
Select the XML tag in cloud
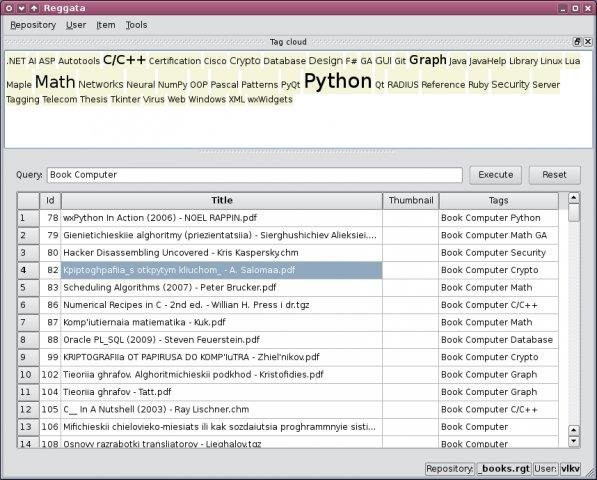tap(236, 99)
